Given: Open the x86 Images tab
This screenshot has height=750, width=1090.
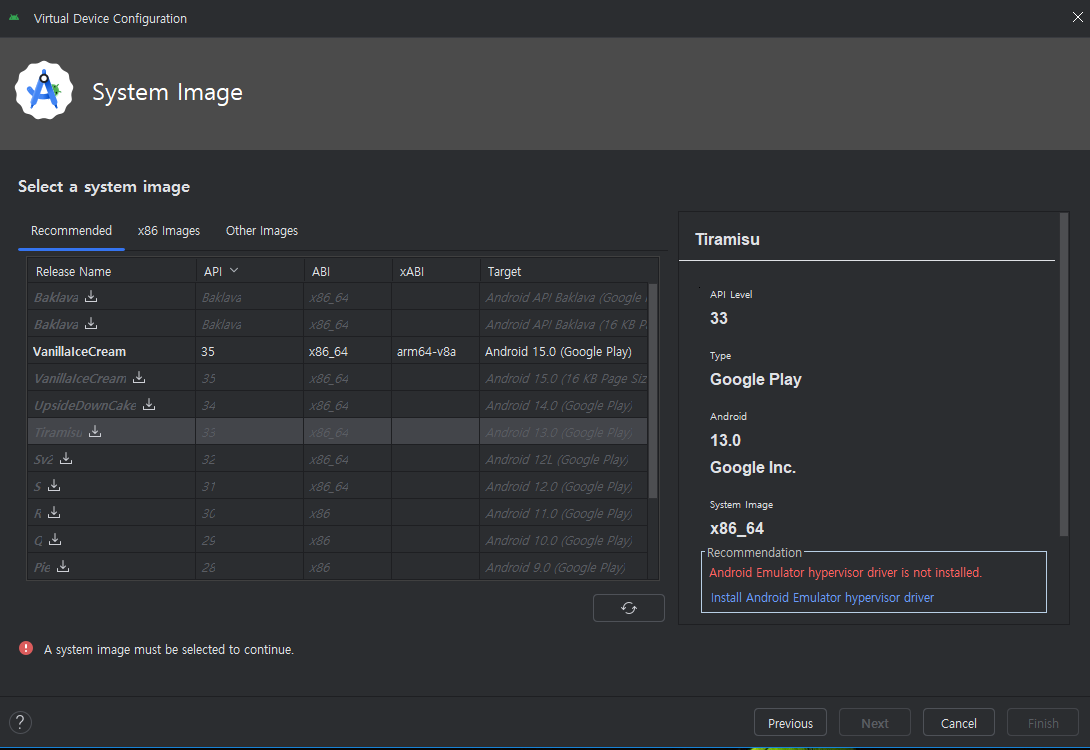Looking at the screenshot, I should [169, 231].
